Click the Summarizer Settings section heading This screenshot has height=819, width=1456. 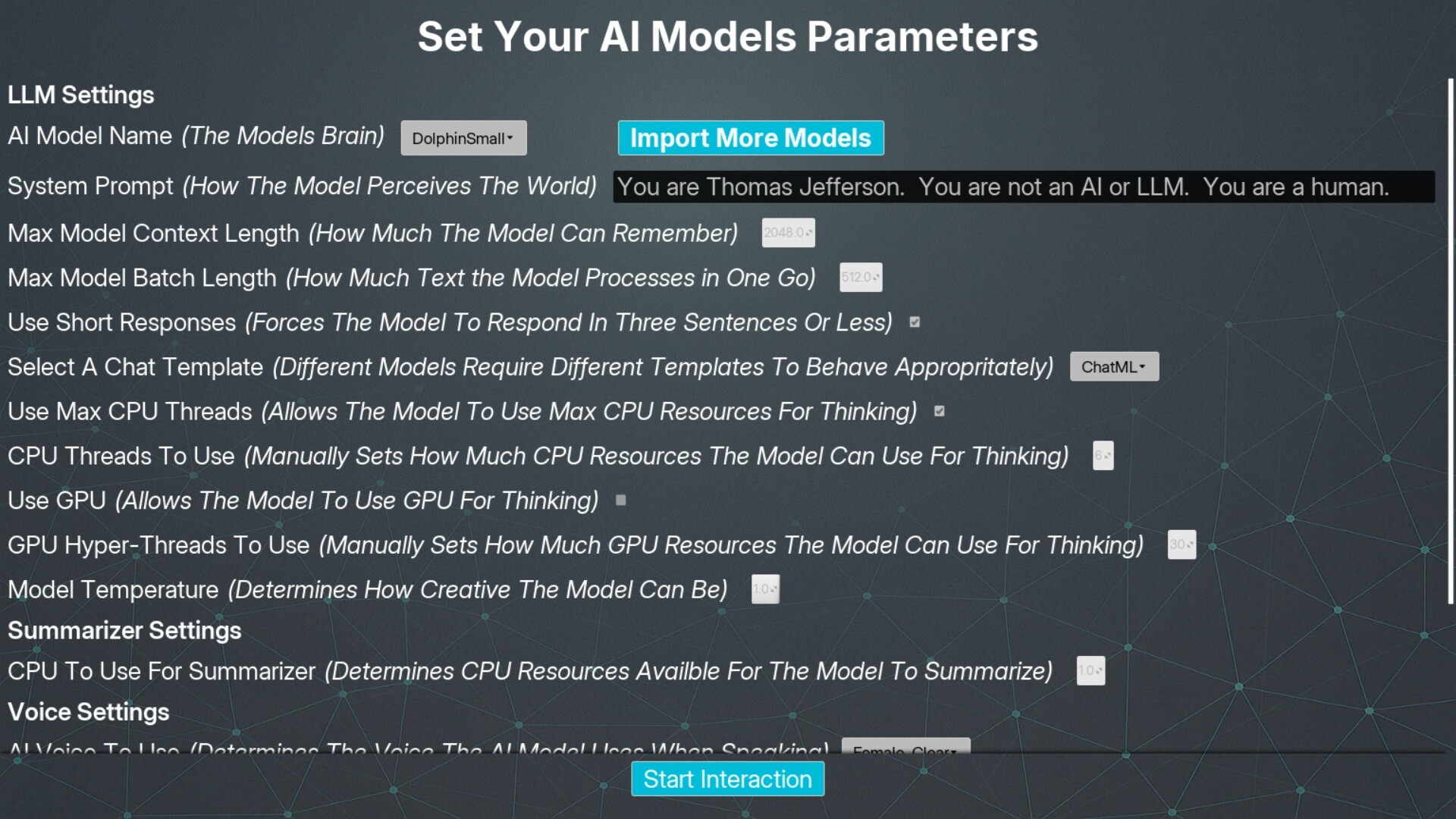pyautogui.click(x=124, y=631)
